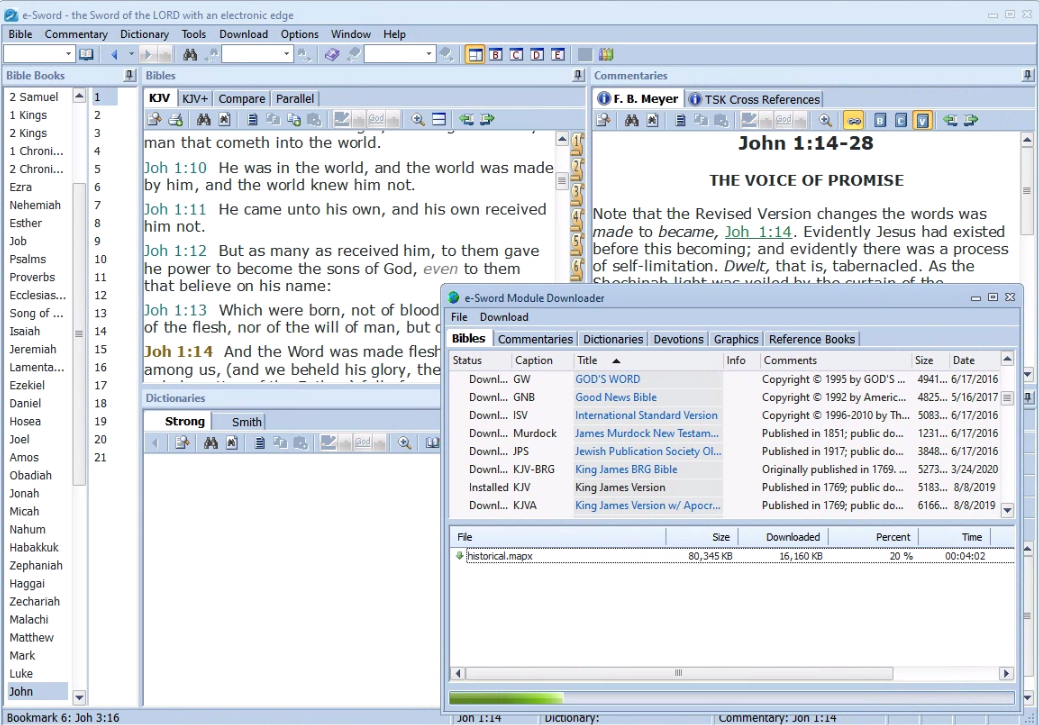Click the zoom magnifier in Commentaries toolbar
1039x725 pixels.
(825, 120)
